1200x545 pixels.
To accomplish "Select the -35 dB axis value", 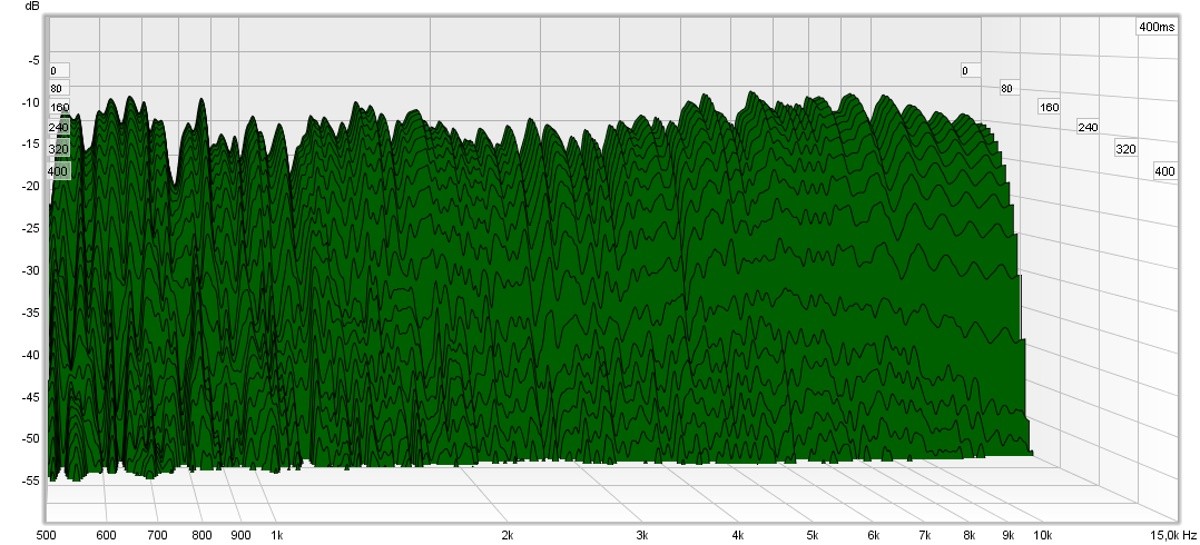I will click(x=33, y=312).
